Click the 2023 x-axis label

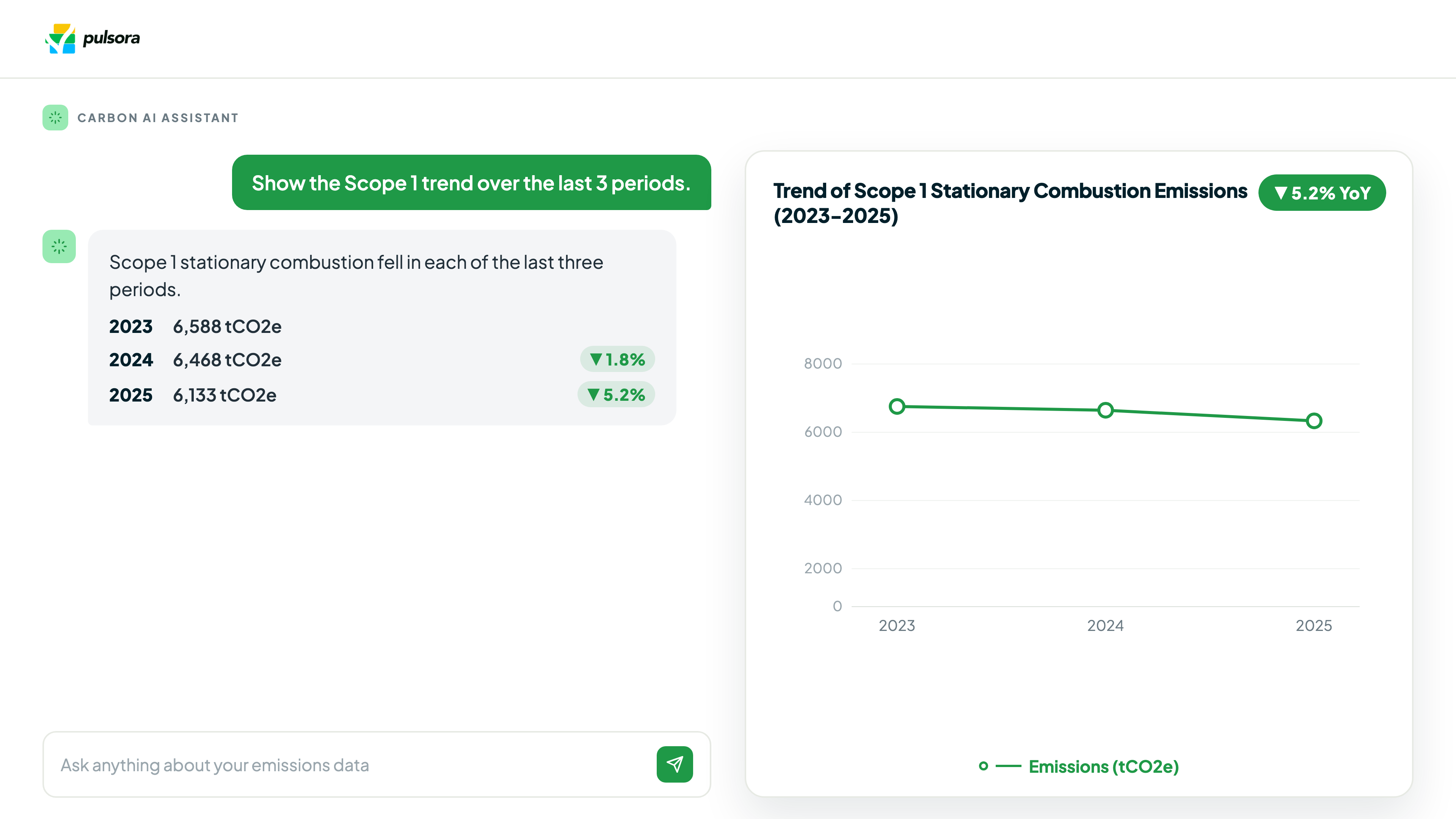[897, 626]
